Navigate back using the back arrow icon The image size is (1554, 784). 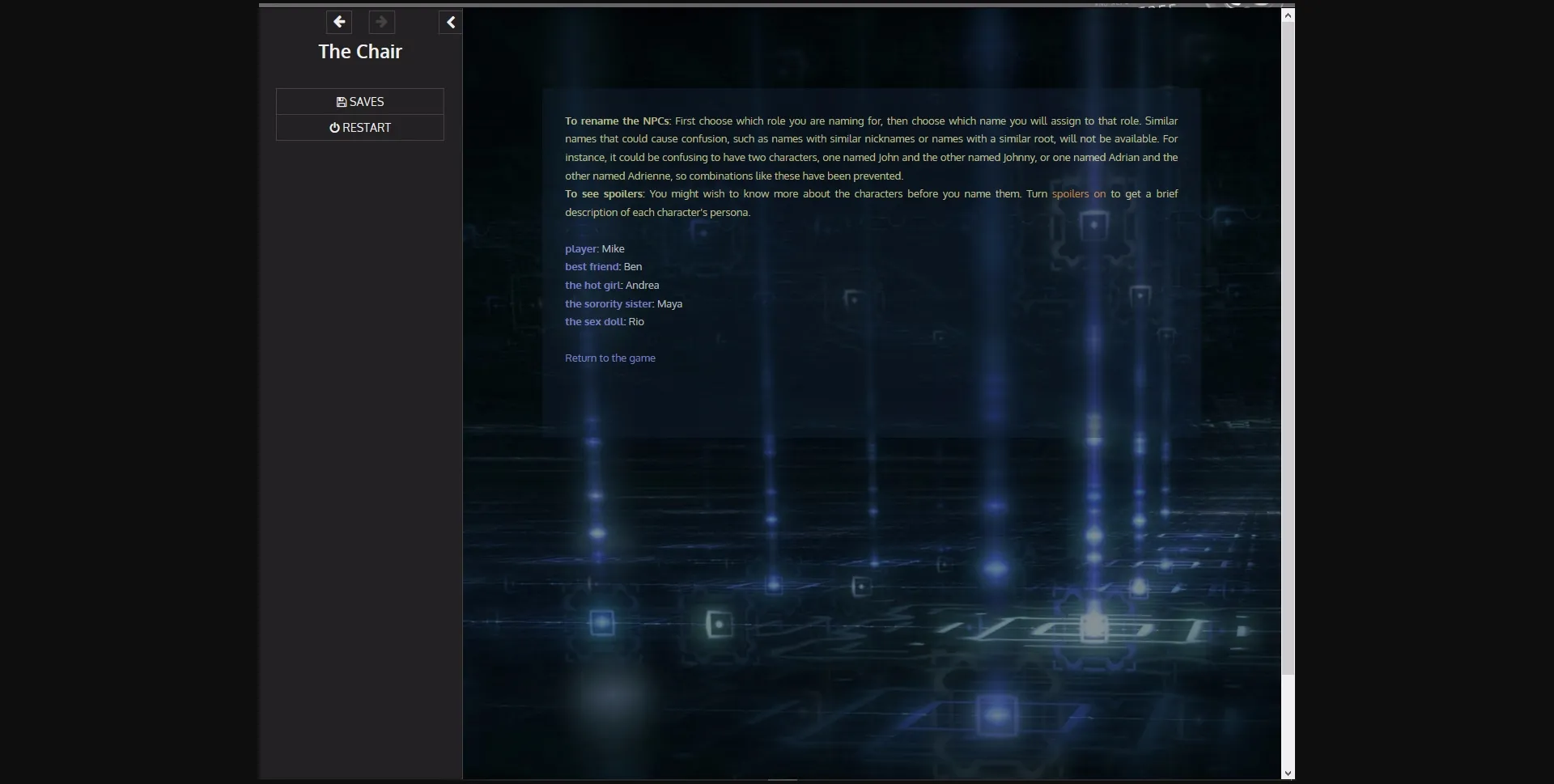[x=339, y=22]
